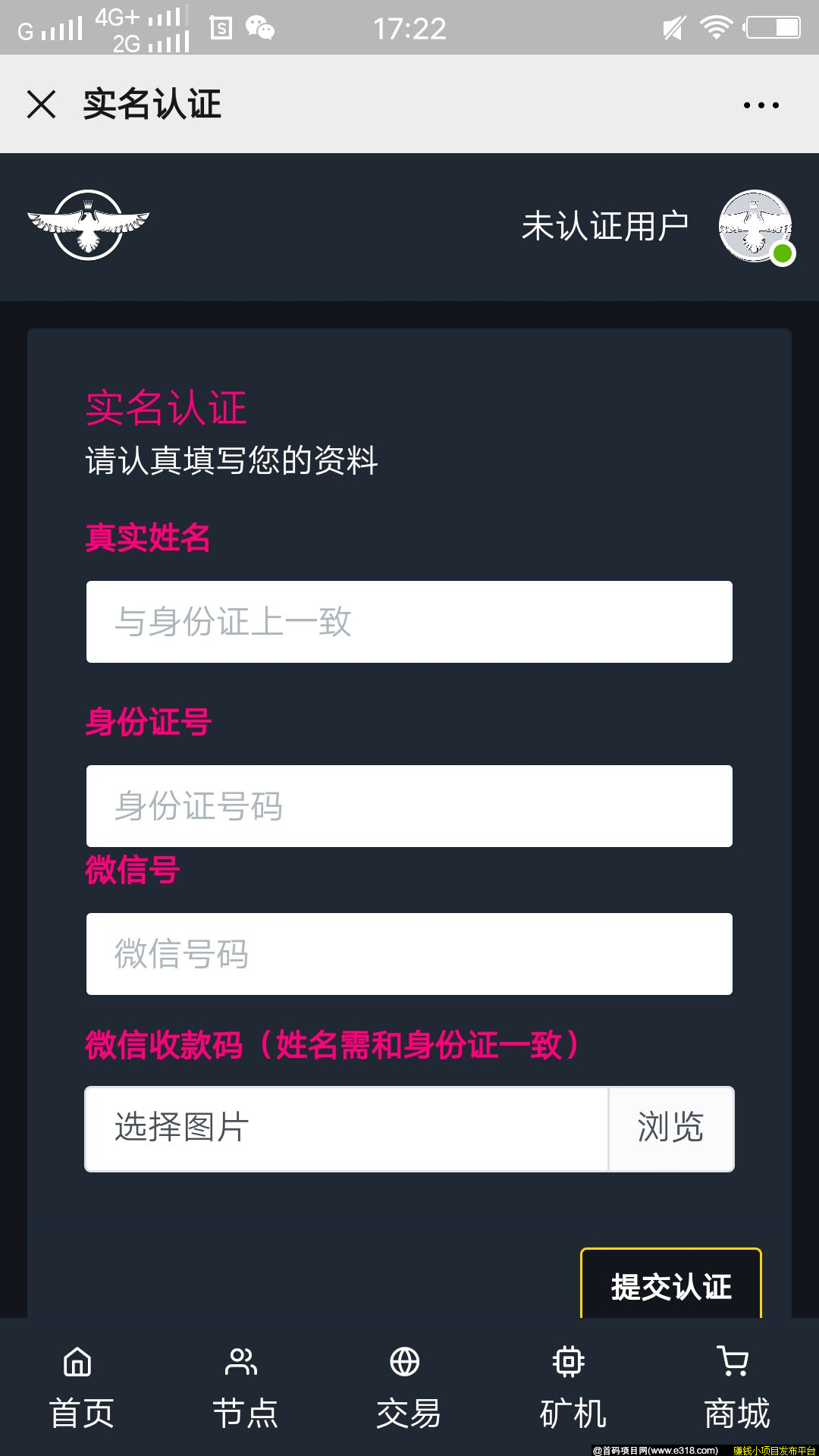Close the 实名认证 page with X
Viewport: 819px width, 1456px height.
click(41, 104)
